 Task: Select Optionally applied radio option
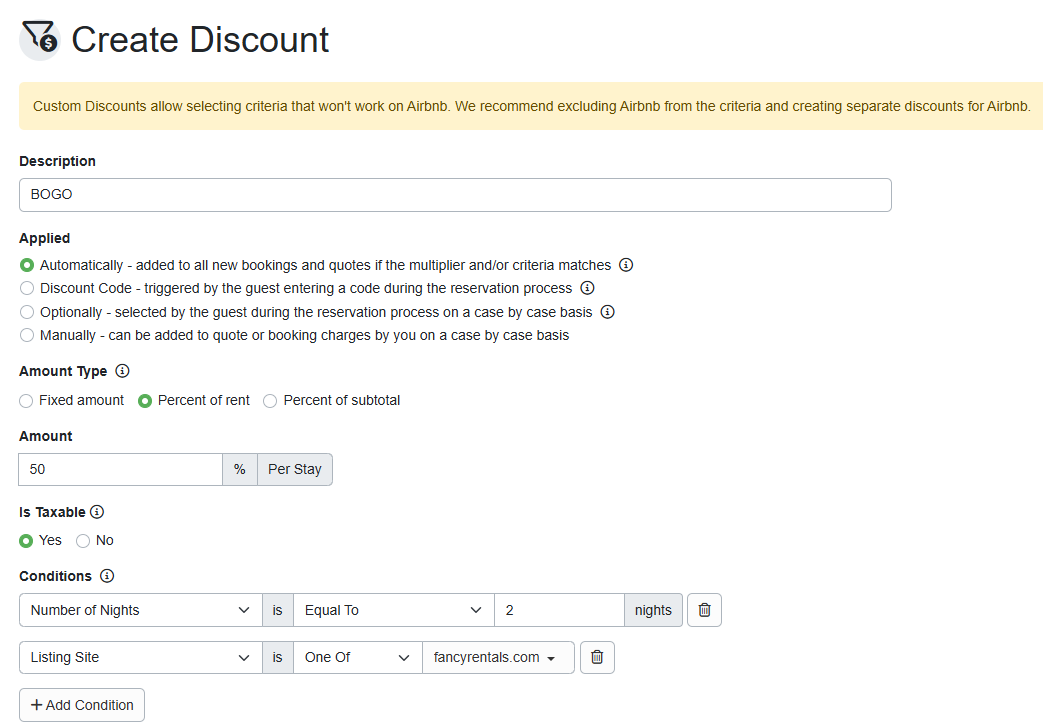pyautogui.click(x=27, y=312)
